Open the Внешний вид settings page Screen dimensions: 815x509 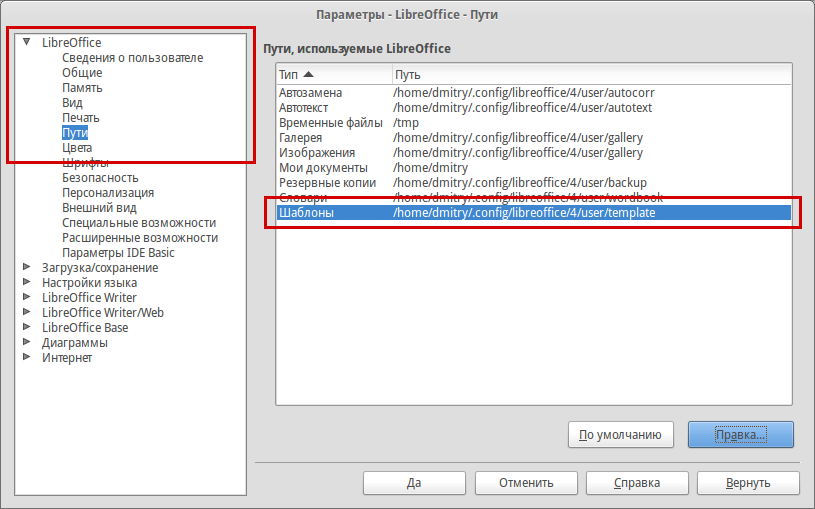click(x=99, y=208)
